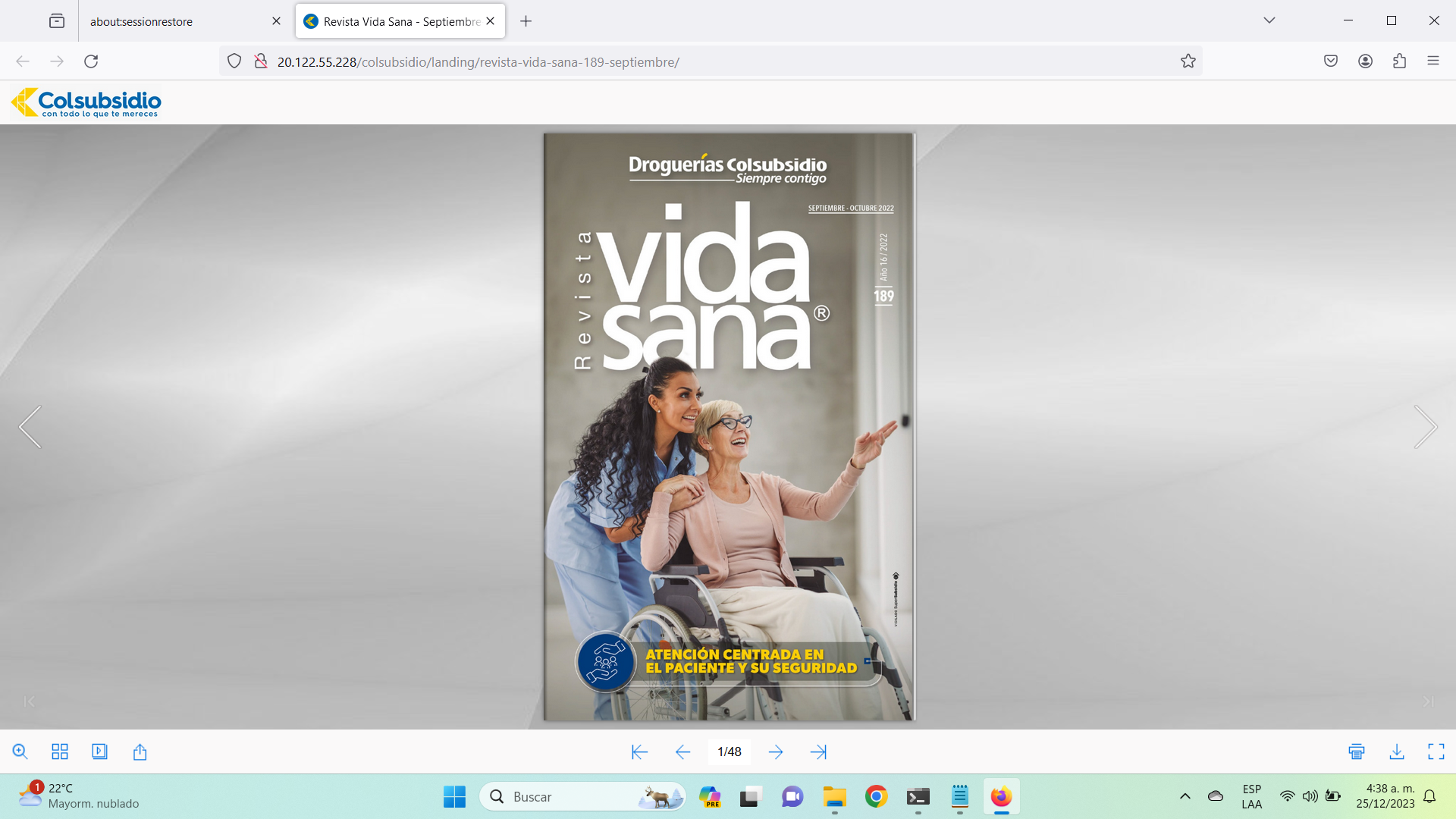Click the Colsubsidio logo link

click(x=86, y=102)
